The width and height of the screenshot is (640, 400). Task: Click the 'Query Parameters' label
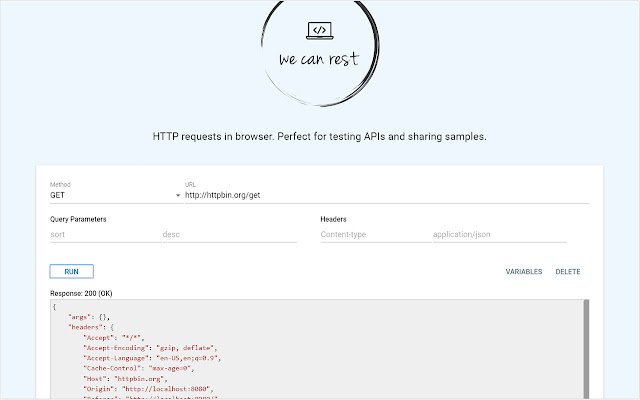pos(78,219)
